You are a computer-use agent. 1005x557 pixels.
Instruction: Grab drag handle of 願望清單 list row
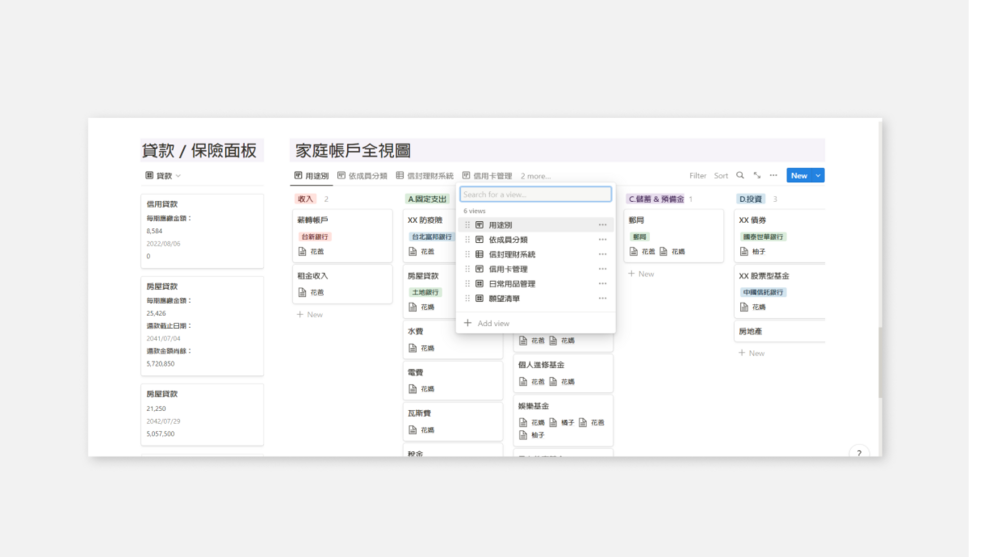click(467, 299)
